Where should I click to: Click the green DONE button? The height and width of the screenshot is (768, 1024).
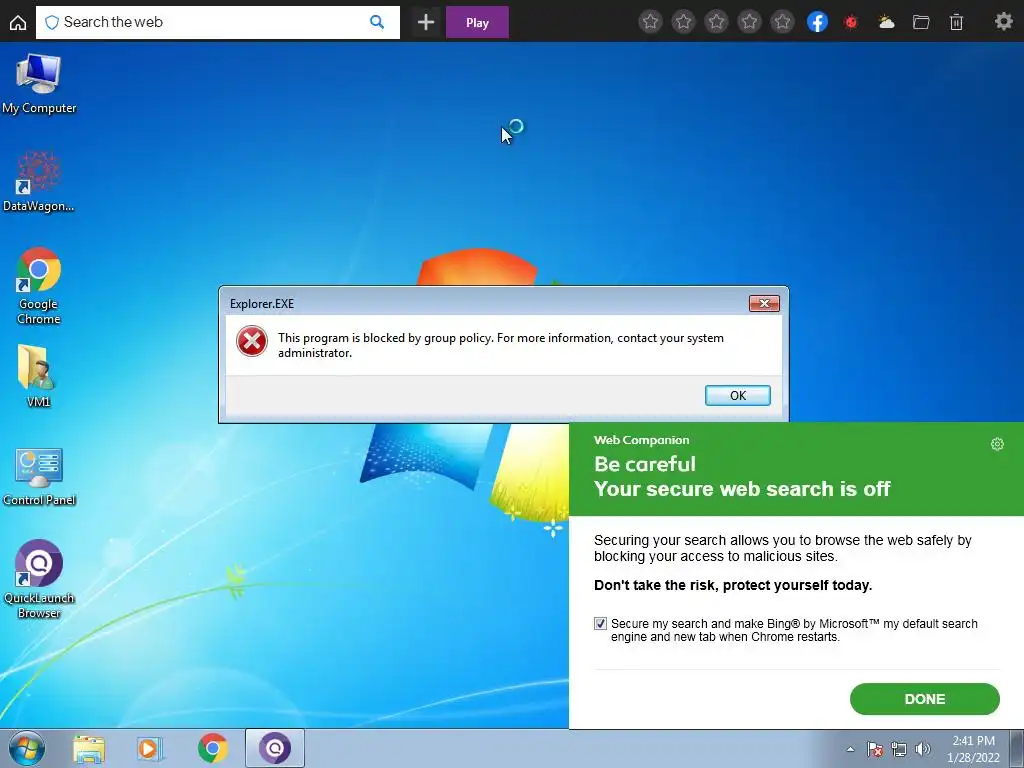point(924,699)
